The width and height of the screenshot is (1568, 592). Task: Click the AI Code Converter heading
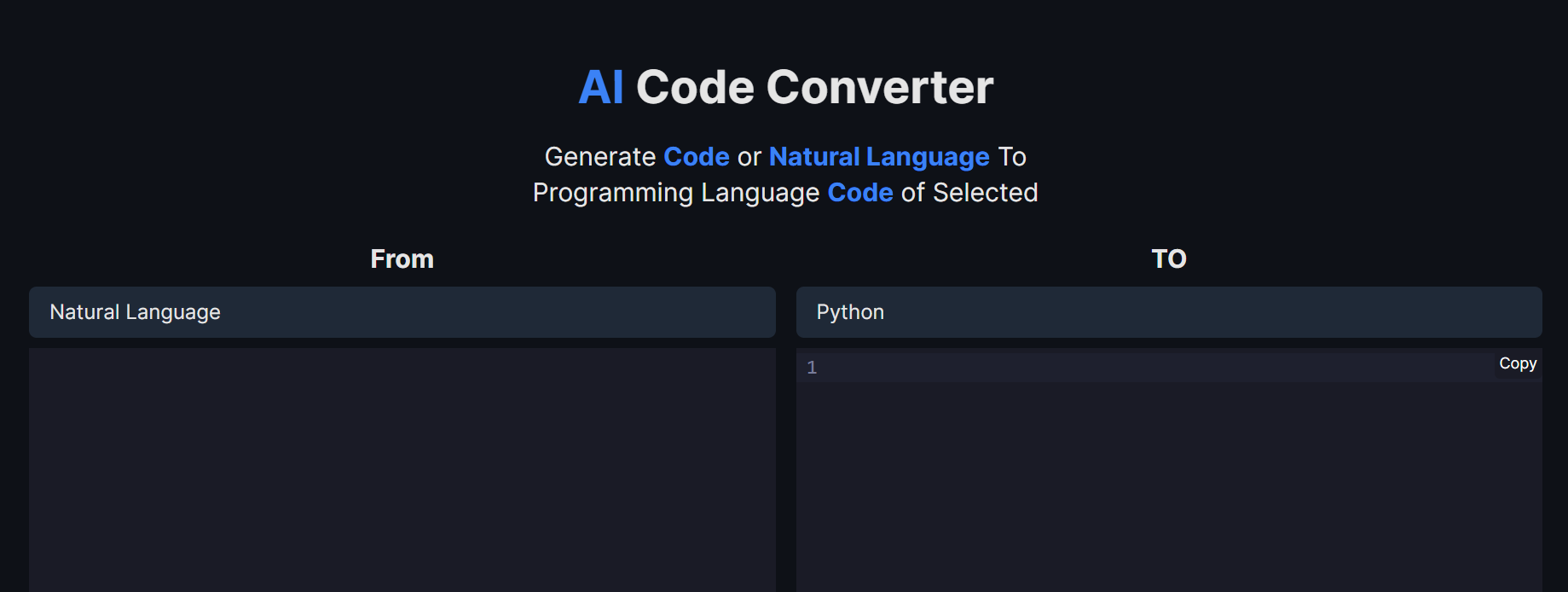[785, 87]
